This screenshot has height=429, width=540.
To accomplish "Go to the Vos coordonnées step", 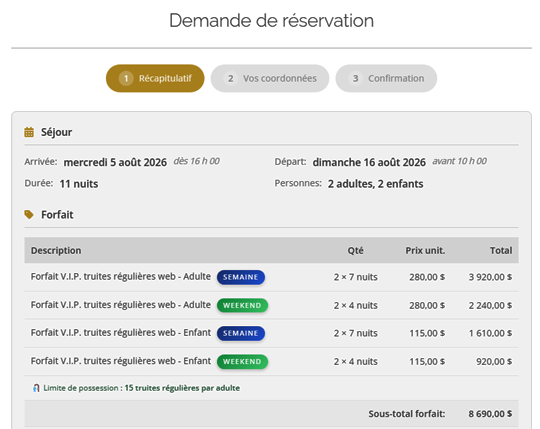I will pos(270,78).
